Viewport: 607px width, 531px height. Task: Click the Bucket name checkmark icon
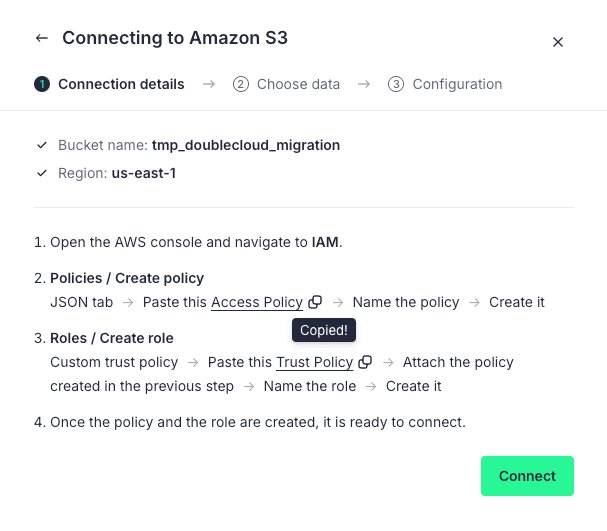[41, 145]
